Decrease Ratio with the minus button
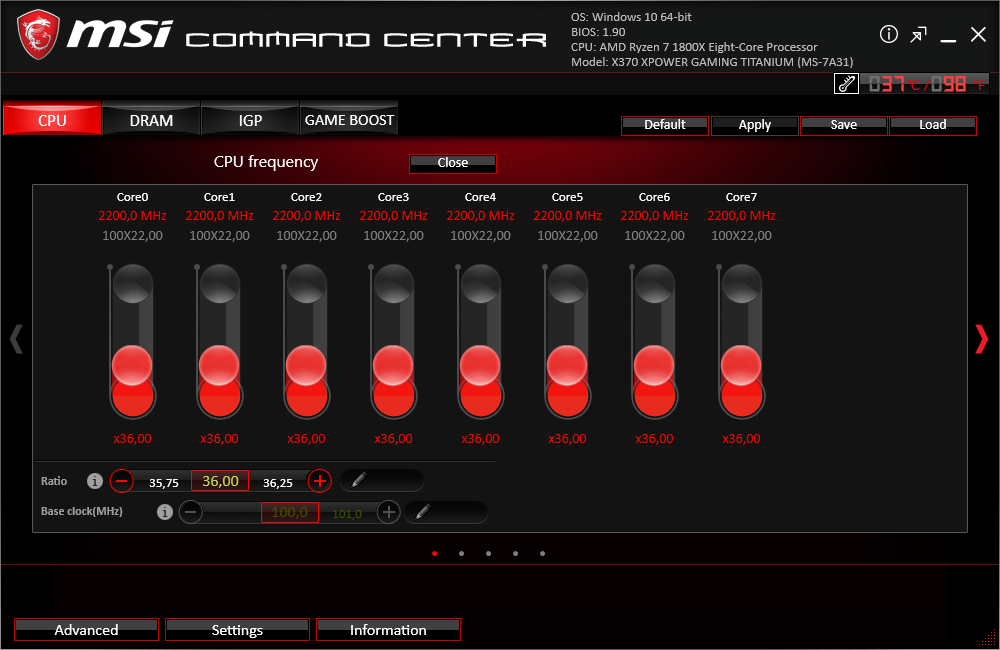1000x650 pixels. pos(121,480)
